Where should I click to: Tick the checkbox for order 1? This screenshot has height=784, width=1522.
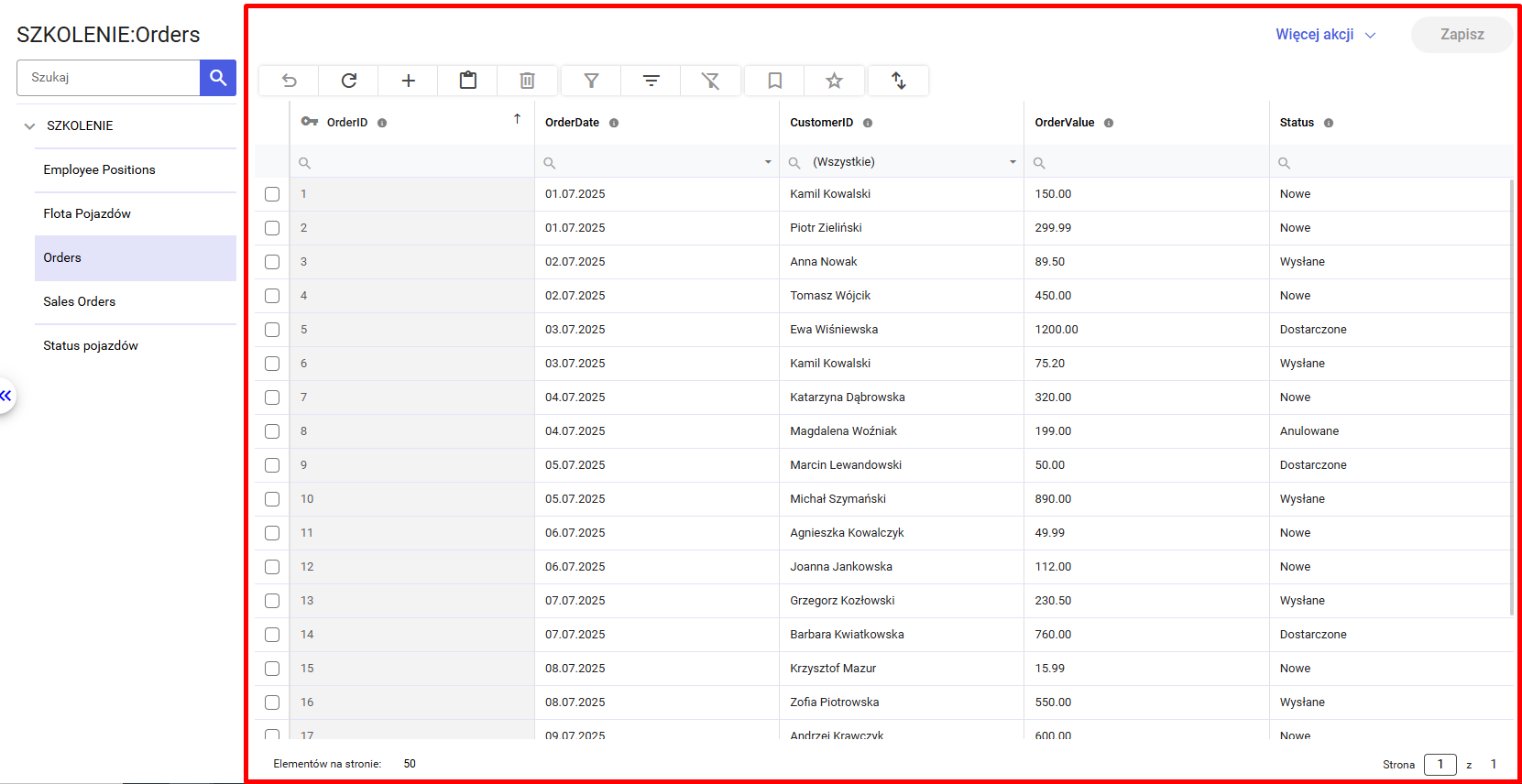click(x=272, y=194)
